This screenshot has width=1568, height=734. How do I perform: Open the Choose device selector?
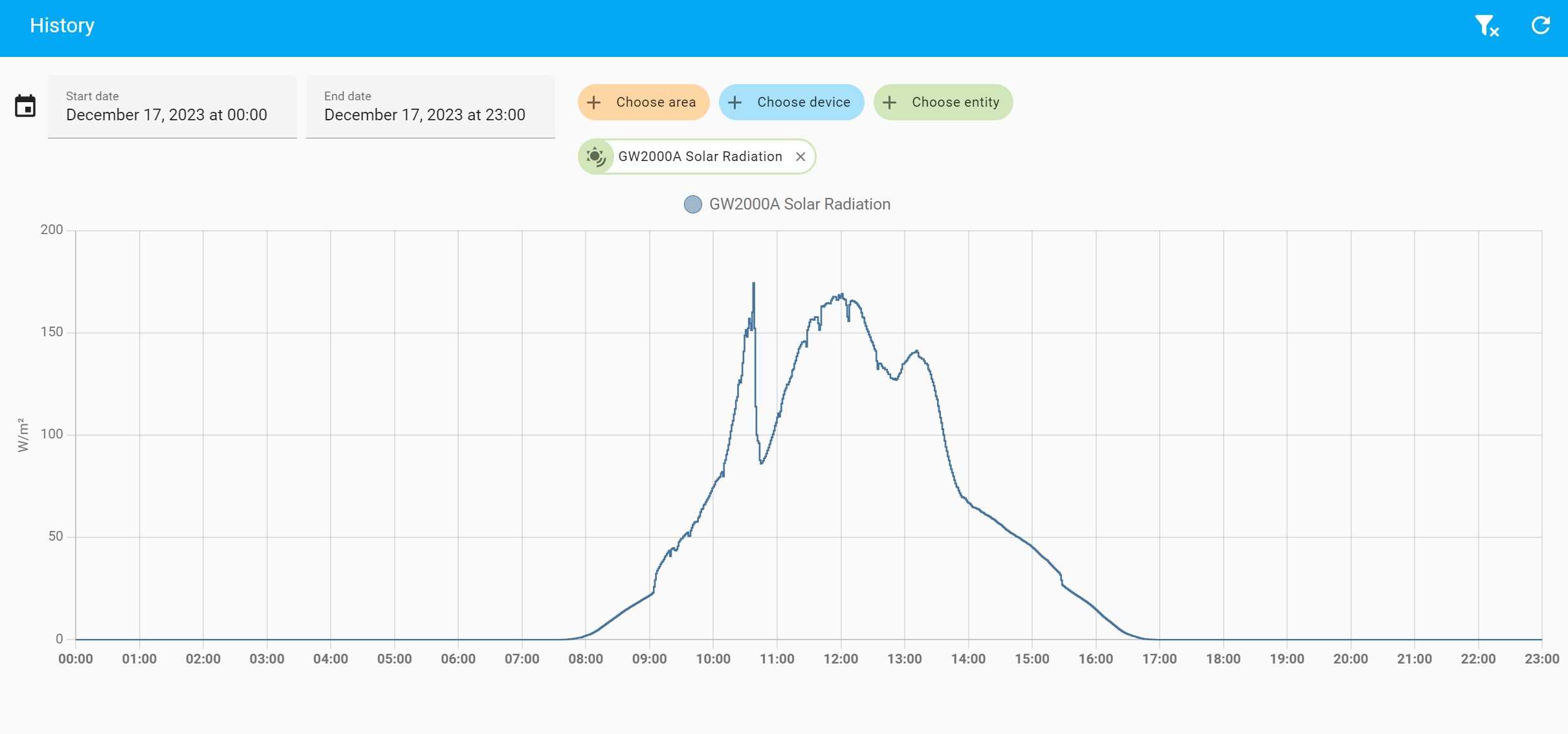point(791,102)
